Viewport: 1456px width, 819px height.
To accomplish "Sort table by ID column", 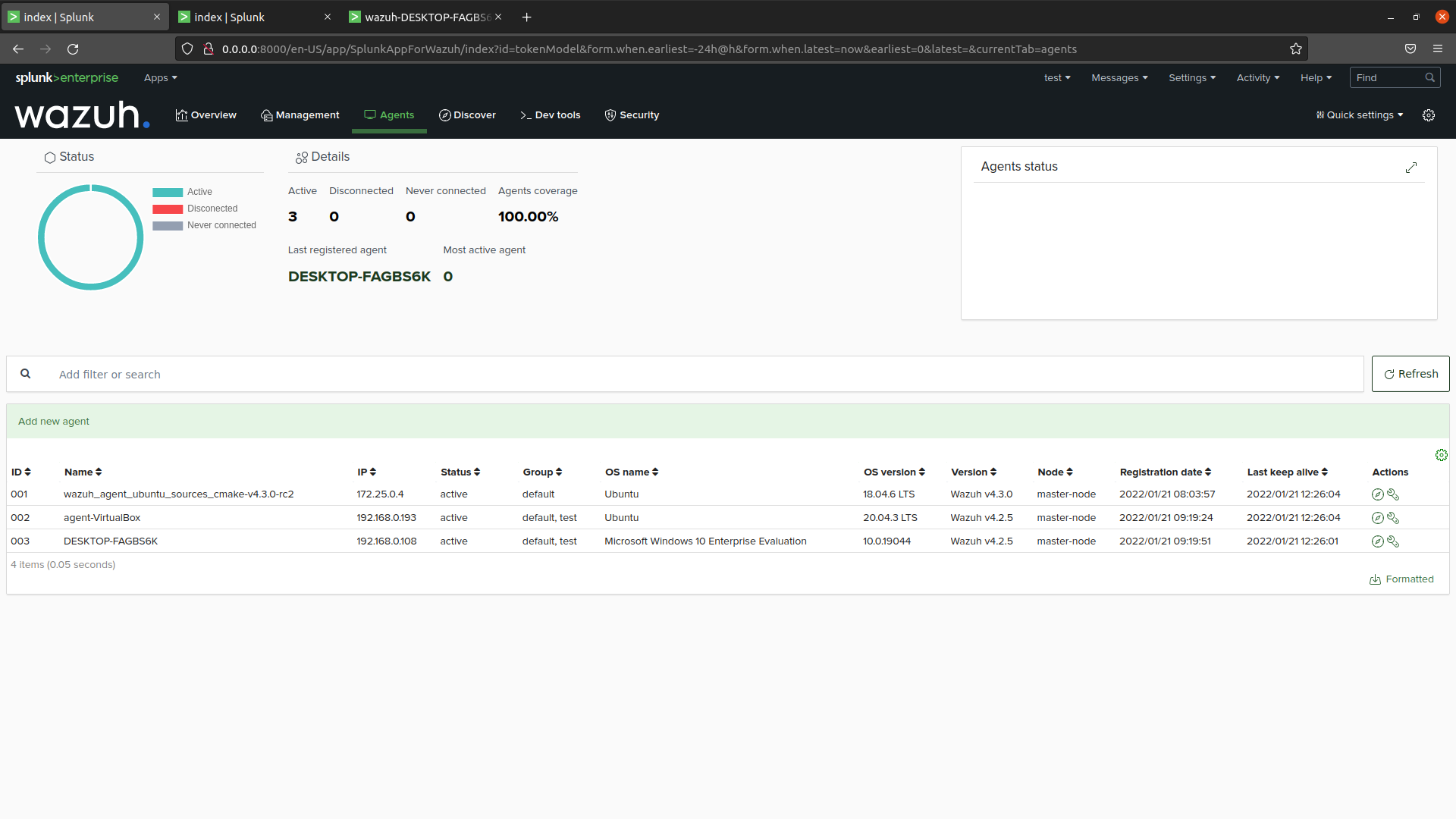I will tap(21, 472).
